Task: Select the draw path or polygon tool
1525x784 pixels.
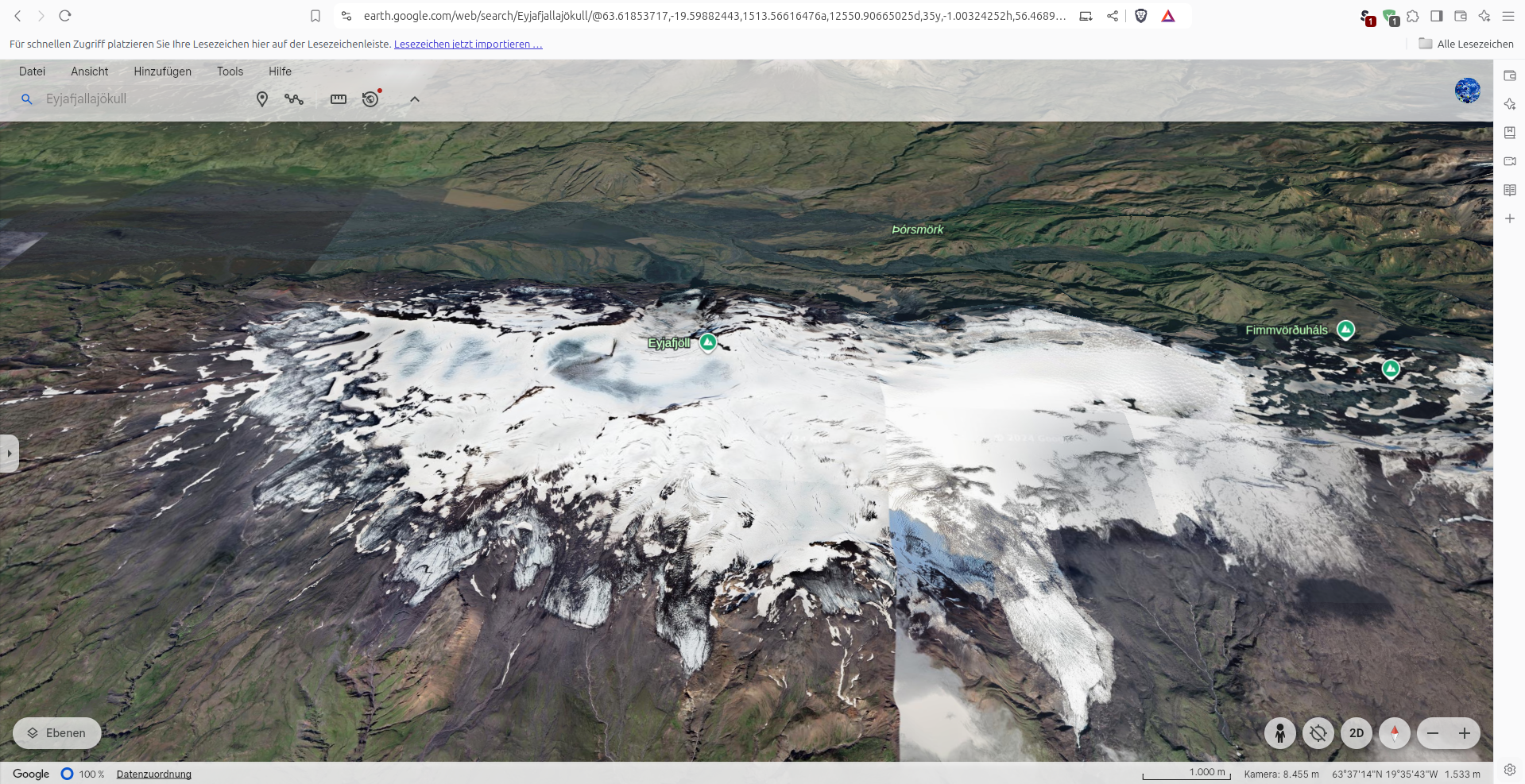Action: [x=294, y=99]
